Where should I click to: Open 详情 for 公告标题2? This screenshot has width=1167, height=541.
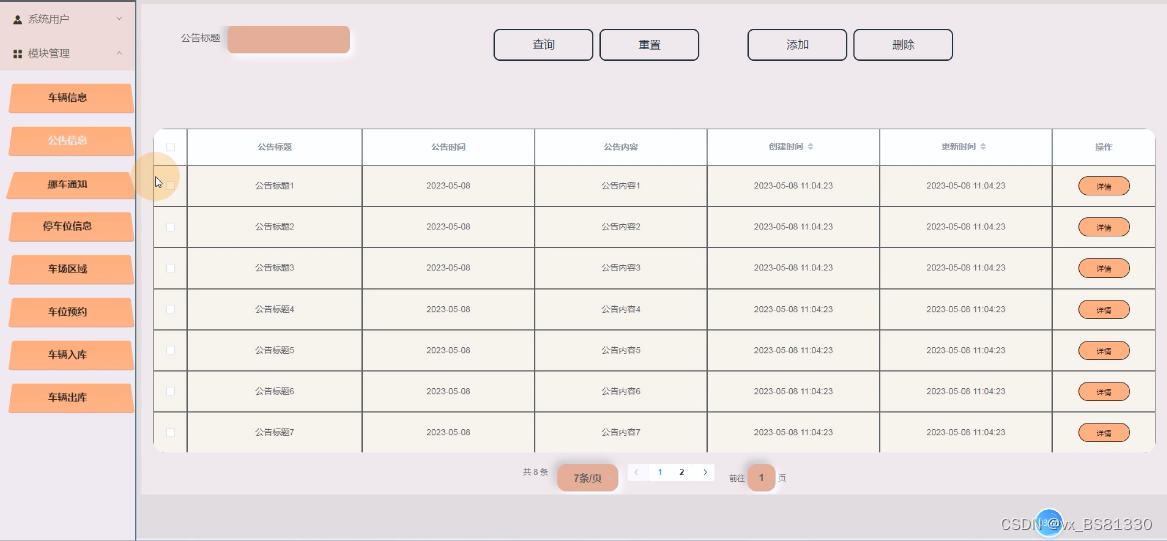[1104, 227]
